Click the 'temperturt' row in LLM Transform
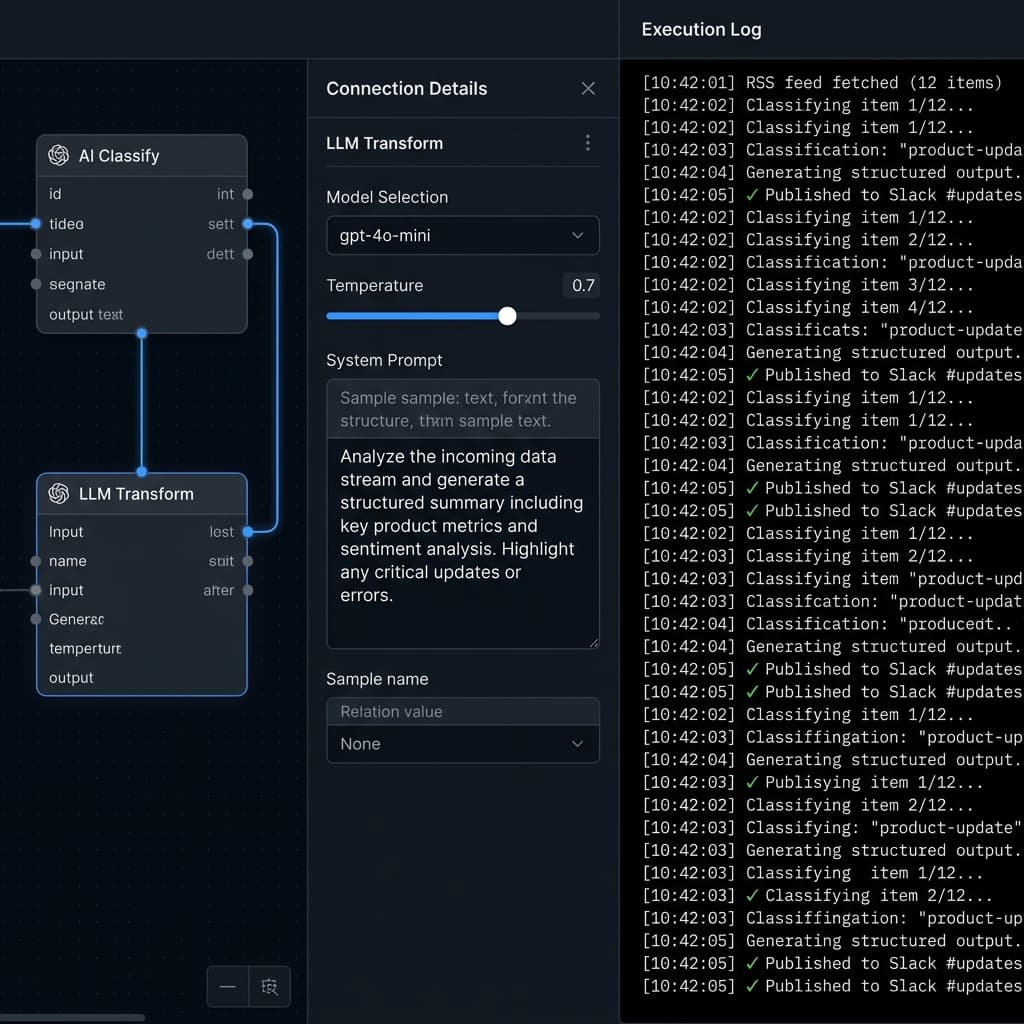 pos(142,648)
